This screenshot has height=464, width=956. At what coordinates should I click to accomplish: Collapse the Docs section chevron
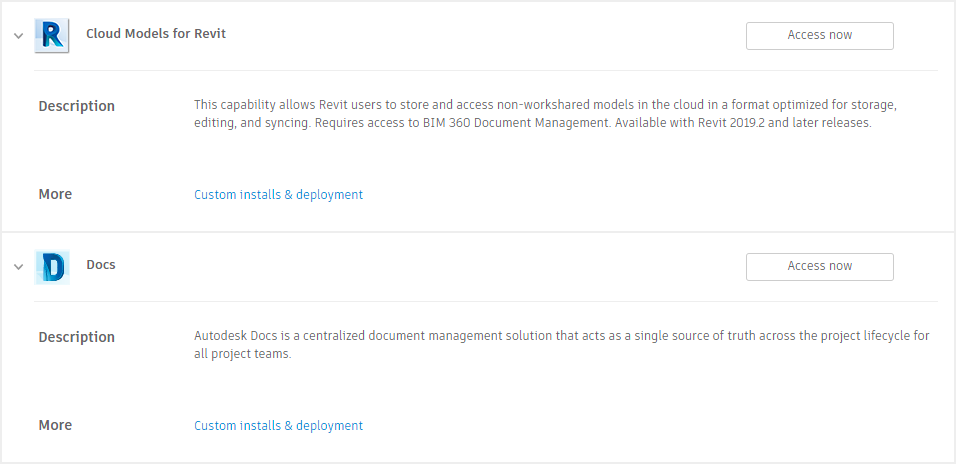coord(18,267)
